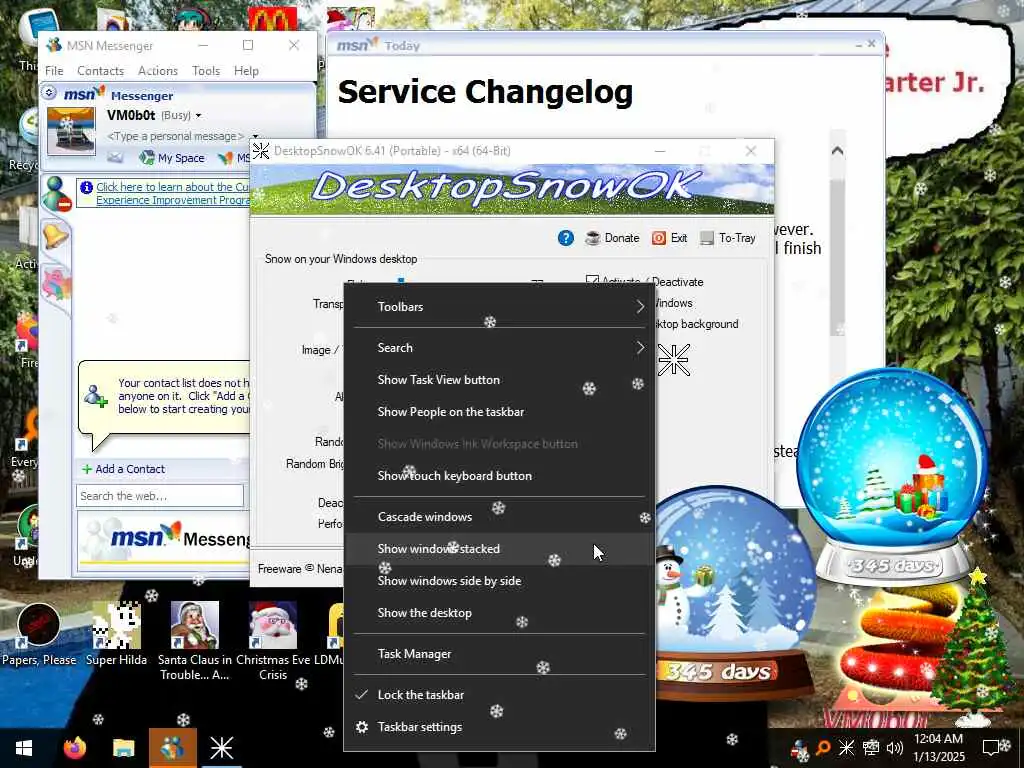
Task: Open Windows Start menu
Action: 24,747
